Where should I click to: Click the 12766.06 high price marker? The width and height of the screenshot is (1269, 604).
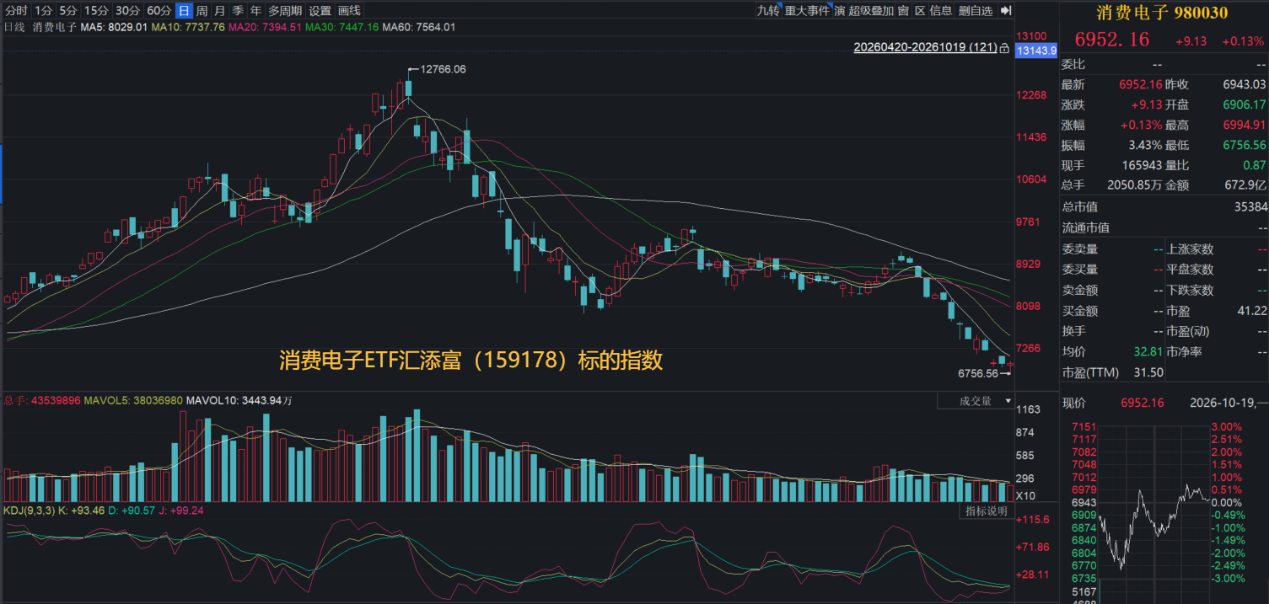443,69
